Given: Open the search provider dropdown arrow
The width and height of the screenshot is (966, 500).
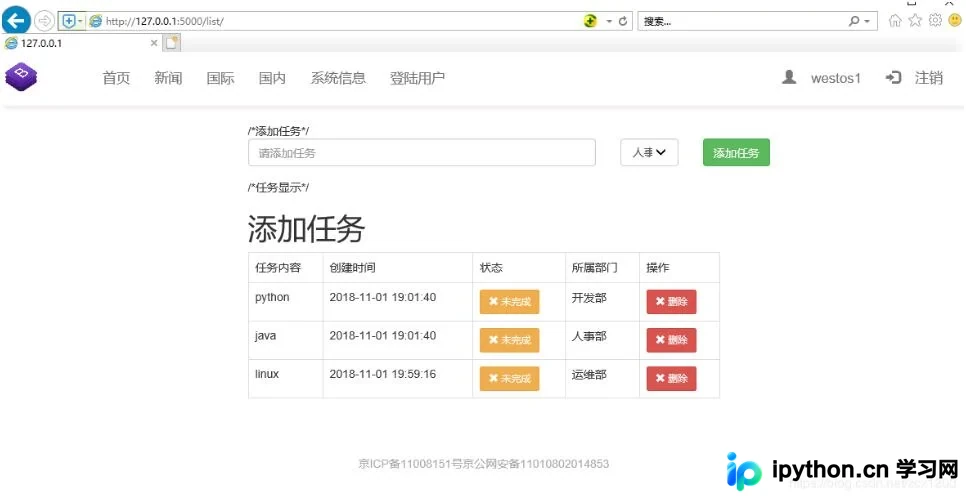Looking at the screenshot, I should (x=867, y=21).
